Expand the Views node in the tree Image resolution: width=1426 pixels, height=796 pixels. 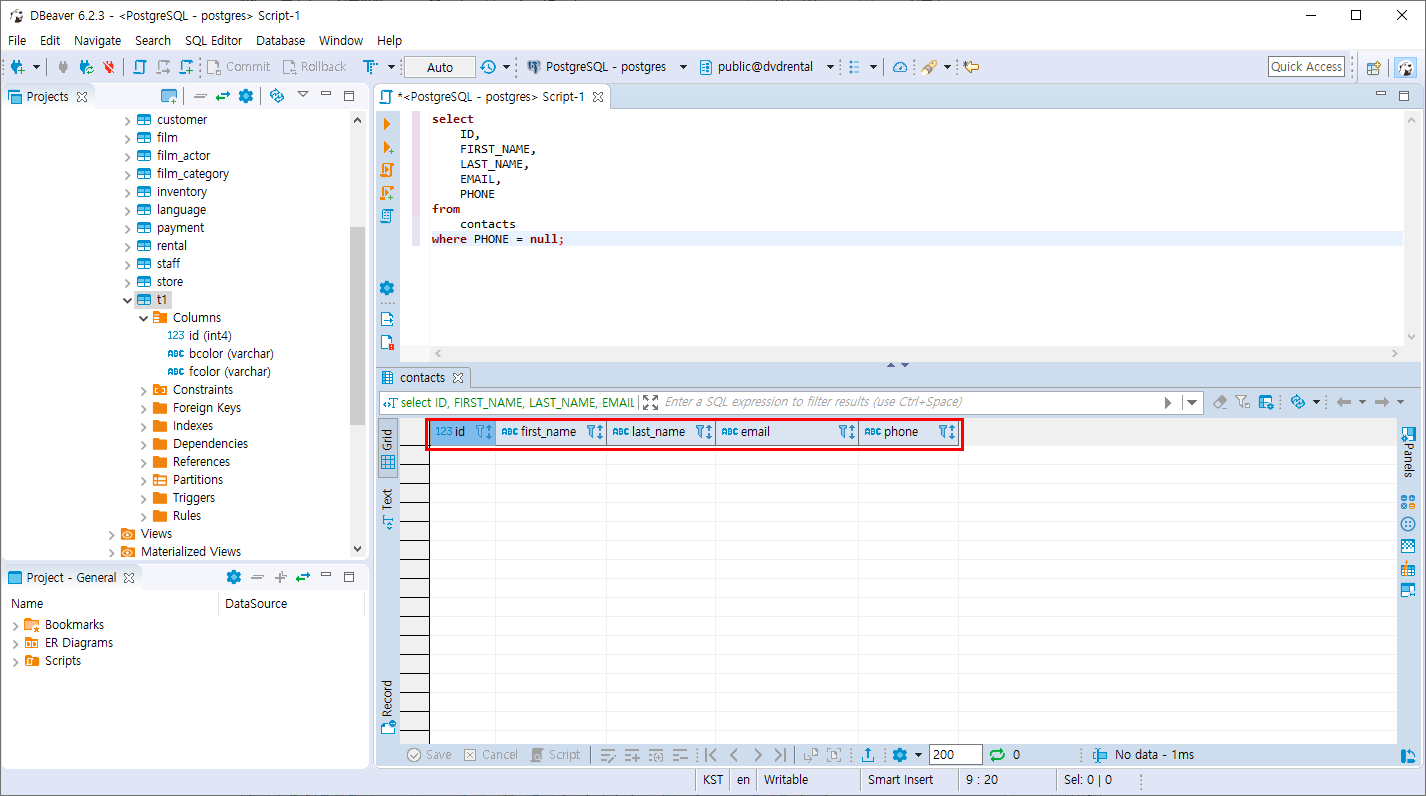pos(112,534)
